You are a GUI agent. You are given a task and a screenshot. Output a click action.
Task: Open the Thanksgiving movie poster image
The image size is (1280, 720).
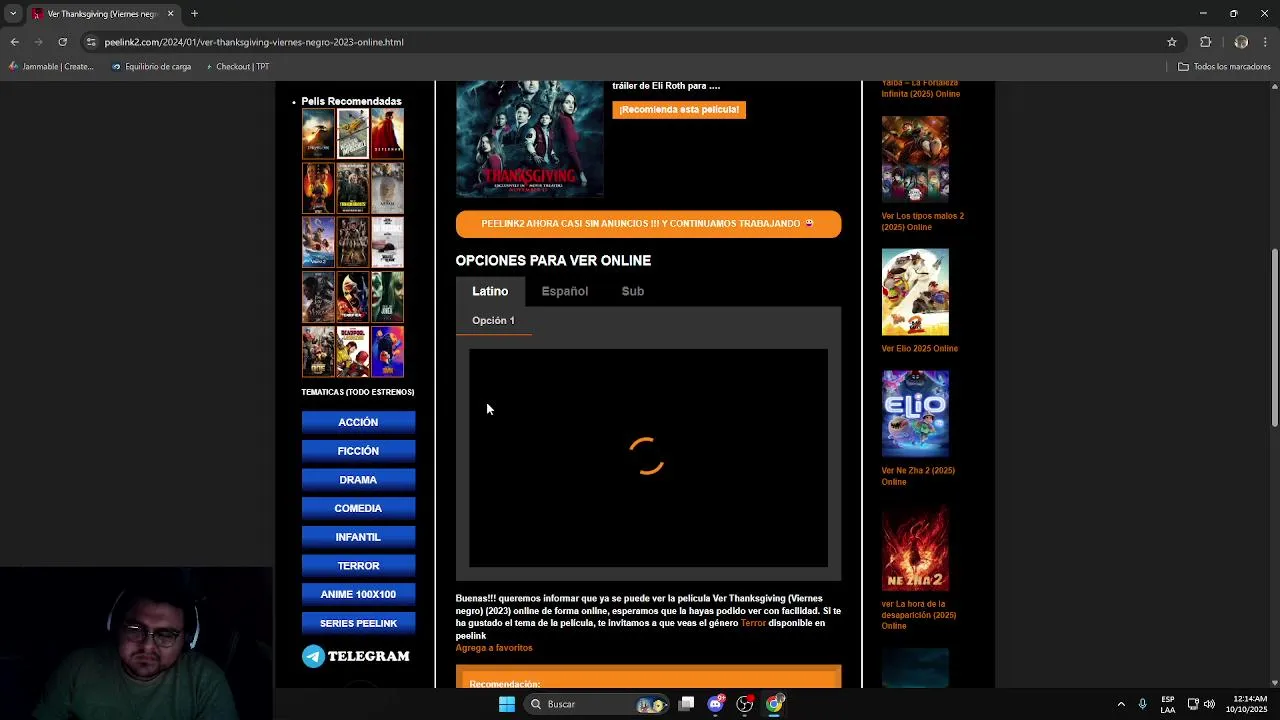[530, 138]
